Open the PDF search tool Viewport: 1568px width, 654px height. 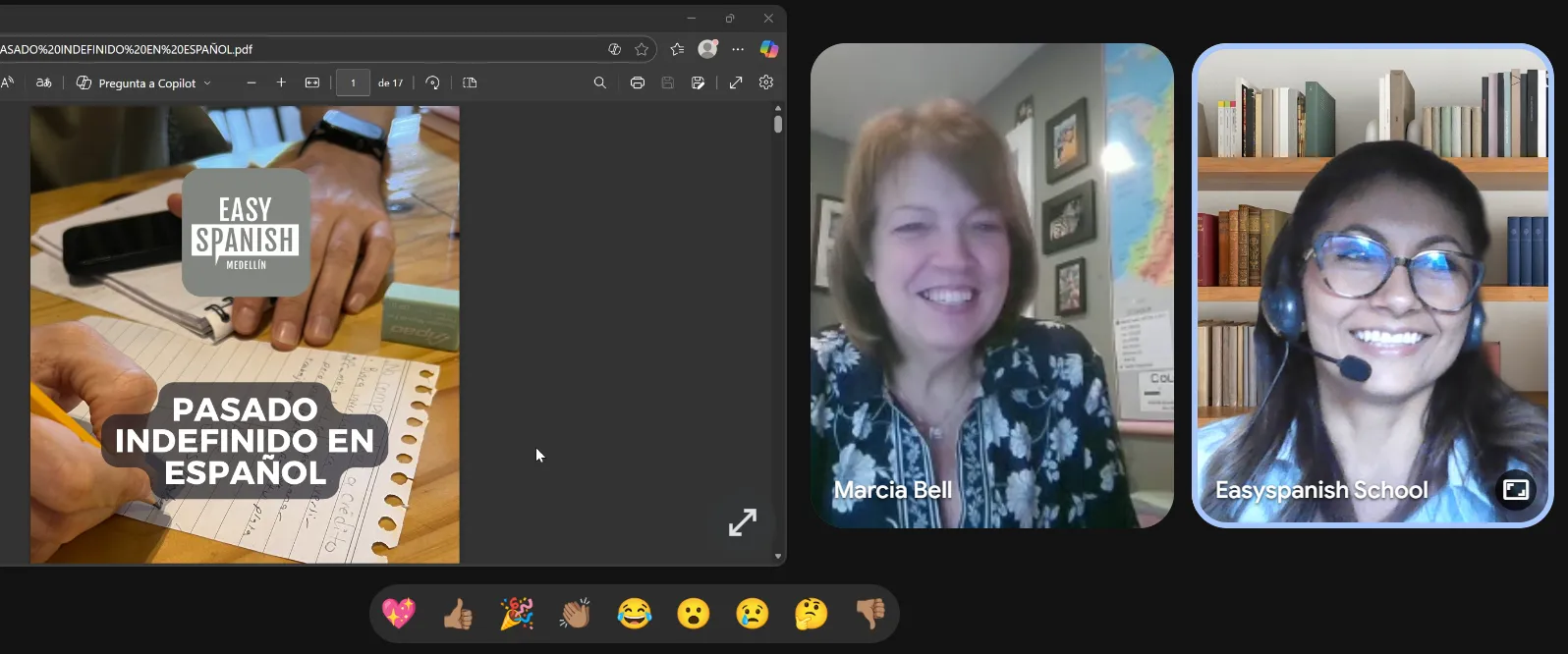click(x=600, y=82)
